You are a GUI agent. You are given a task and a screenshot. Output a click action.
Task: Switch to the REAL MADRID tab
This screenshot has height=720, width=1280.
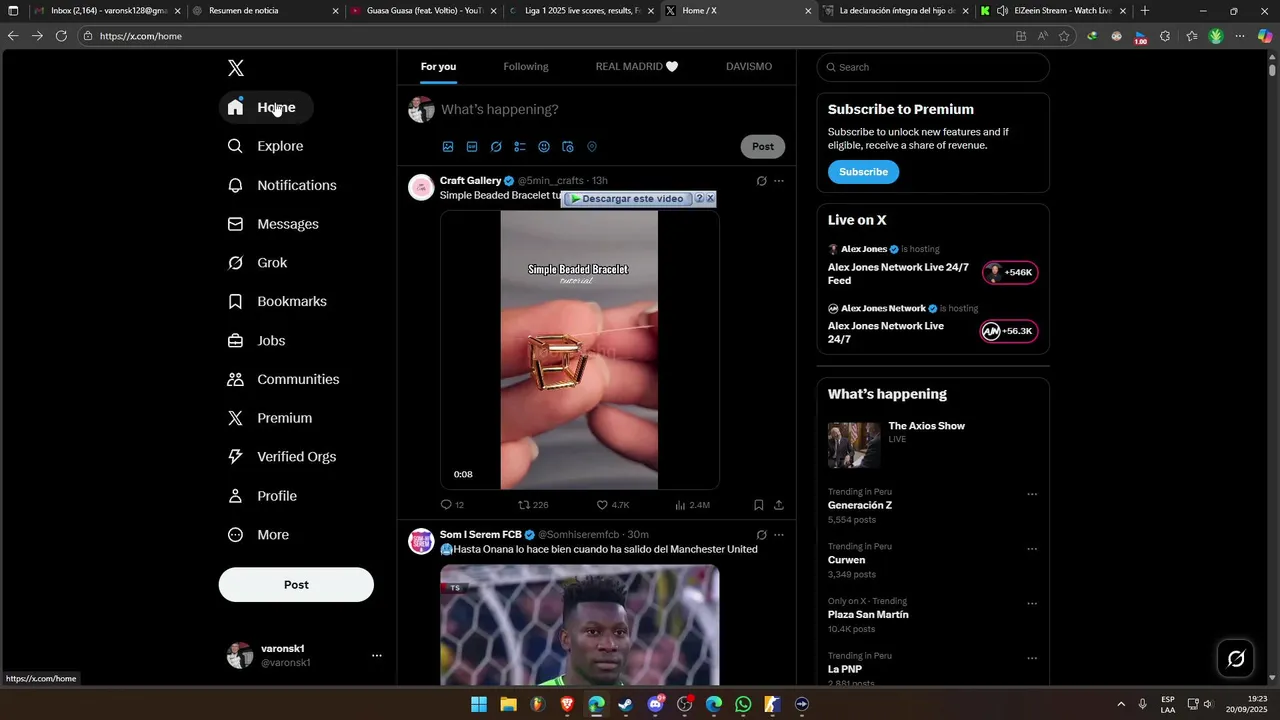point(637,66)
